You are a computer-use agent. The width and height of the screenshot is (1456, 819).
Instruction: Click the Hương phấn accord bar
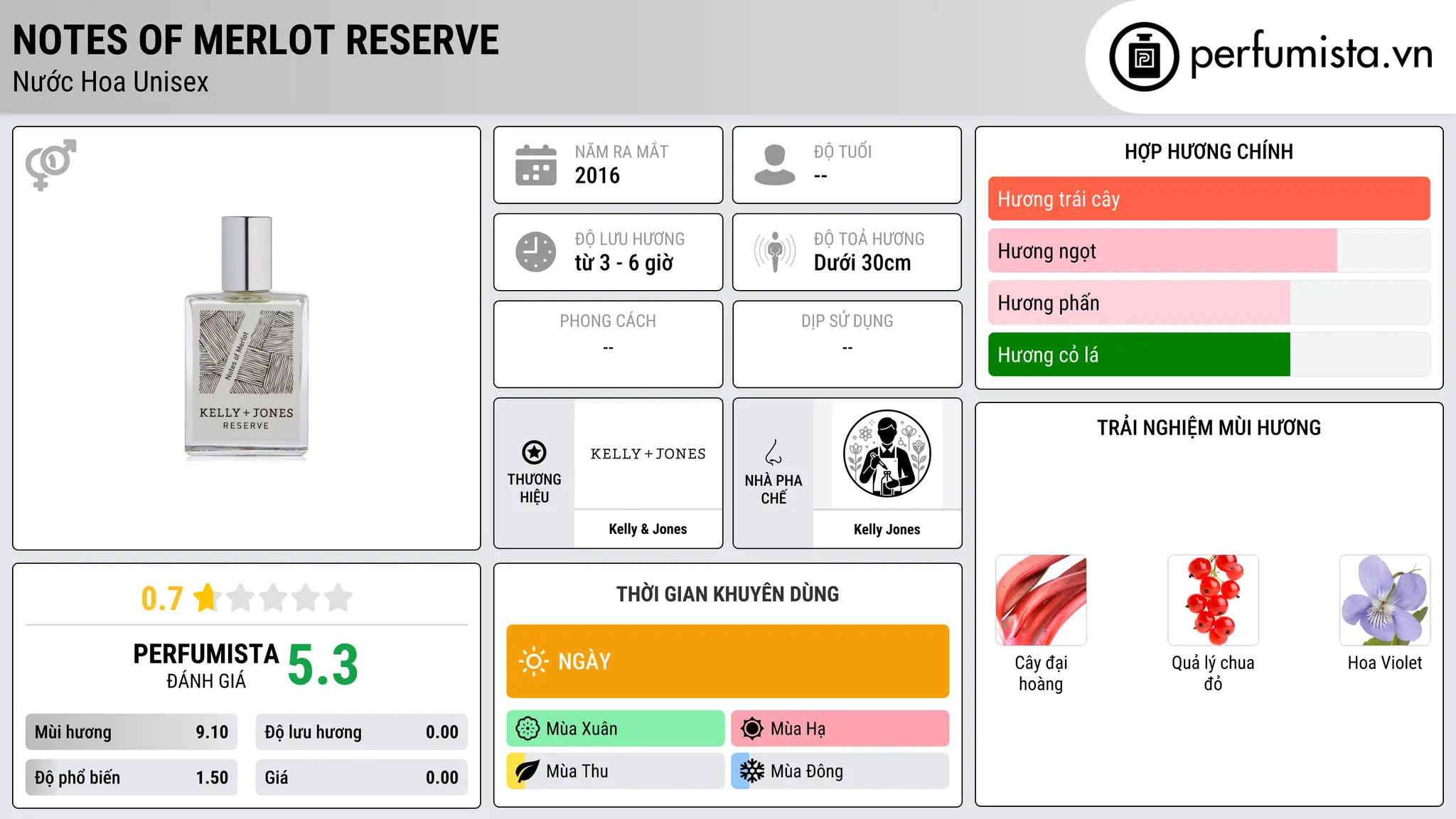coord(1209,303)
